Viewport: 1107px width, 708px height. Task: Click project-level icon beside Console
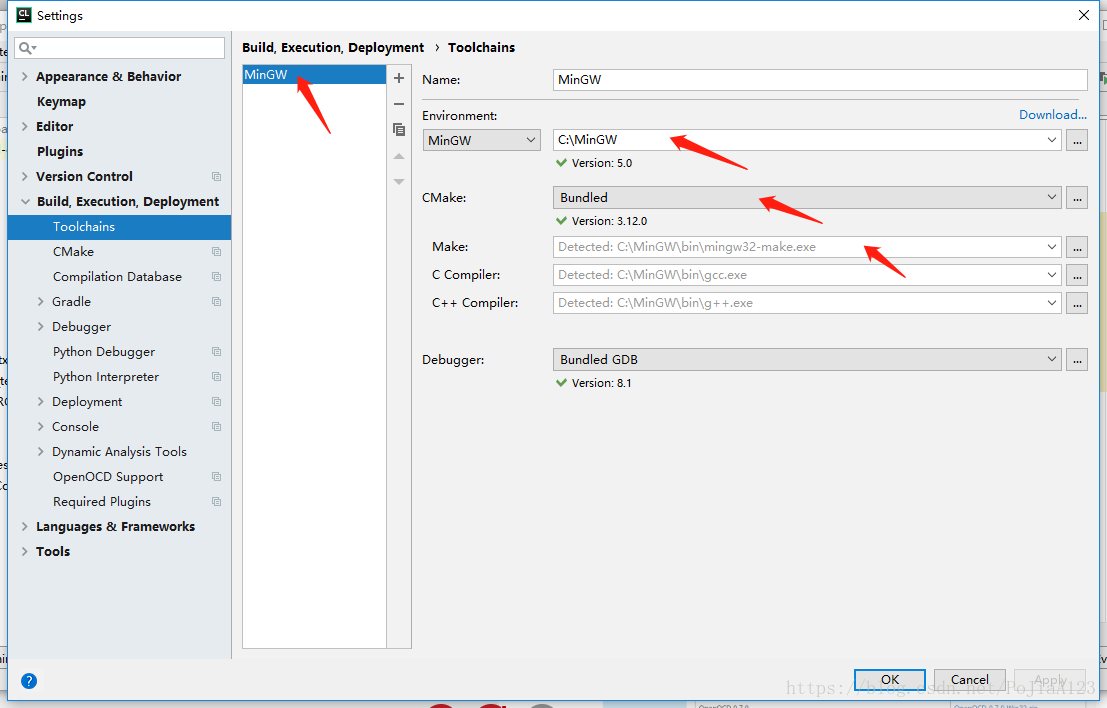coord(217,426)
